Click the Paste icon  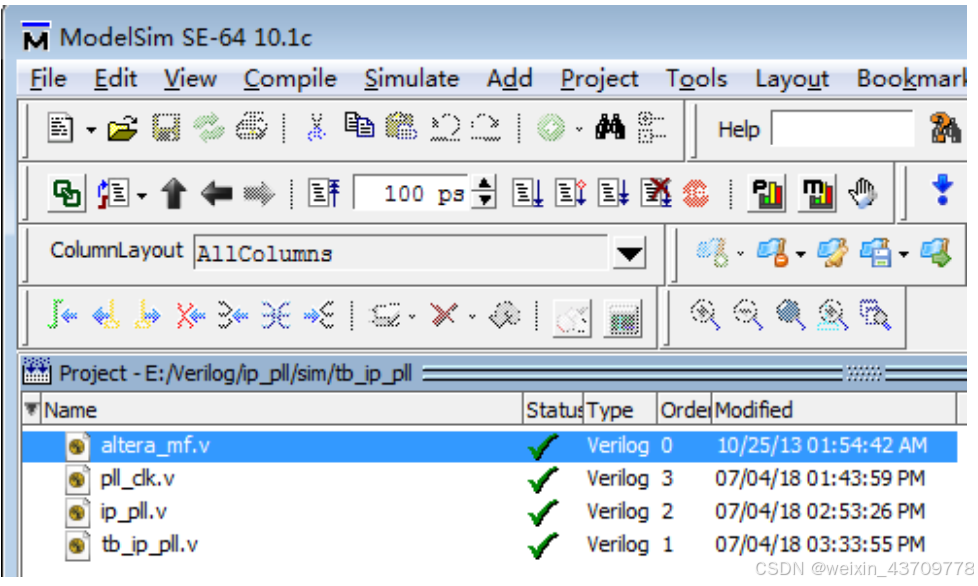[402, 127]
